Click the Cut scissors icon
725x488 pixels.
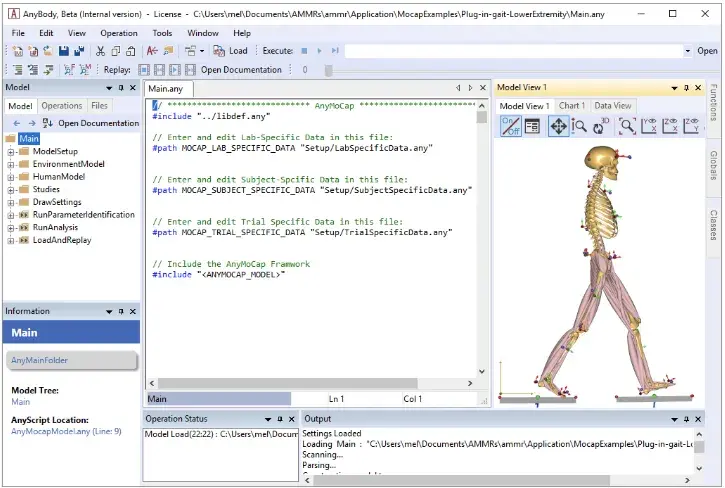(101, 50)
